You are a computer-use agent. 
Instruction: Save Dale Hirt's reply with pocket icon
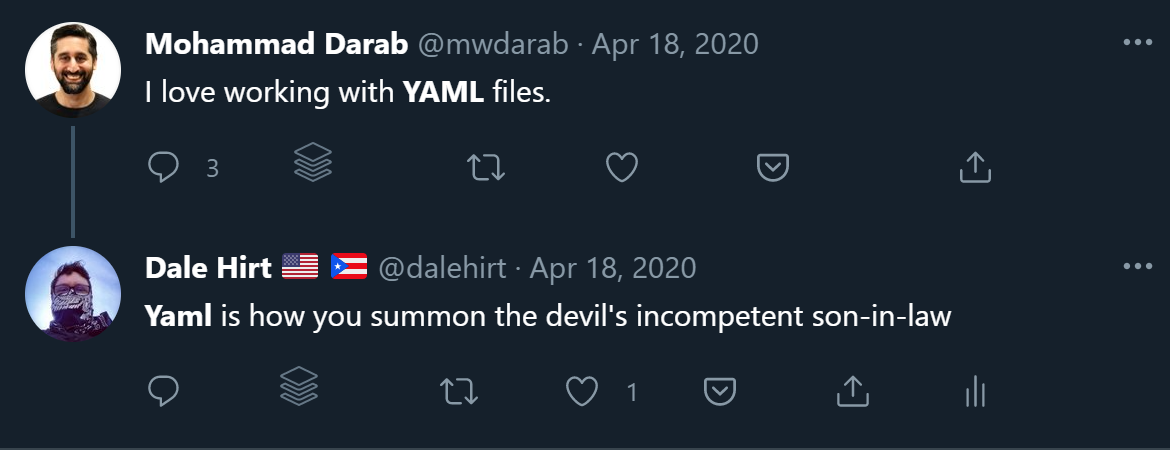click(720, 391)
